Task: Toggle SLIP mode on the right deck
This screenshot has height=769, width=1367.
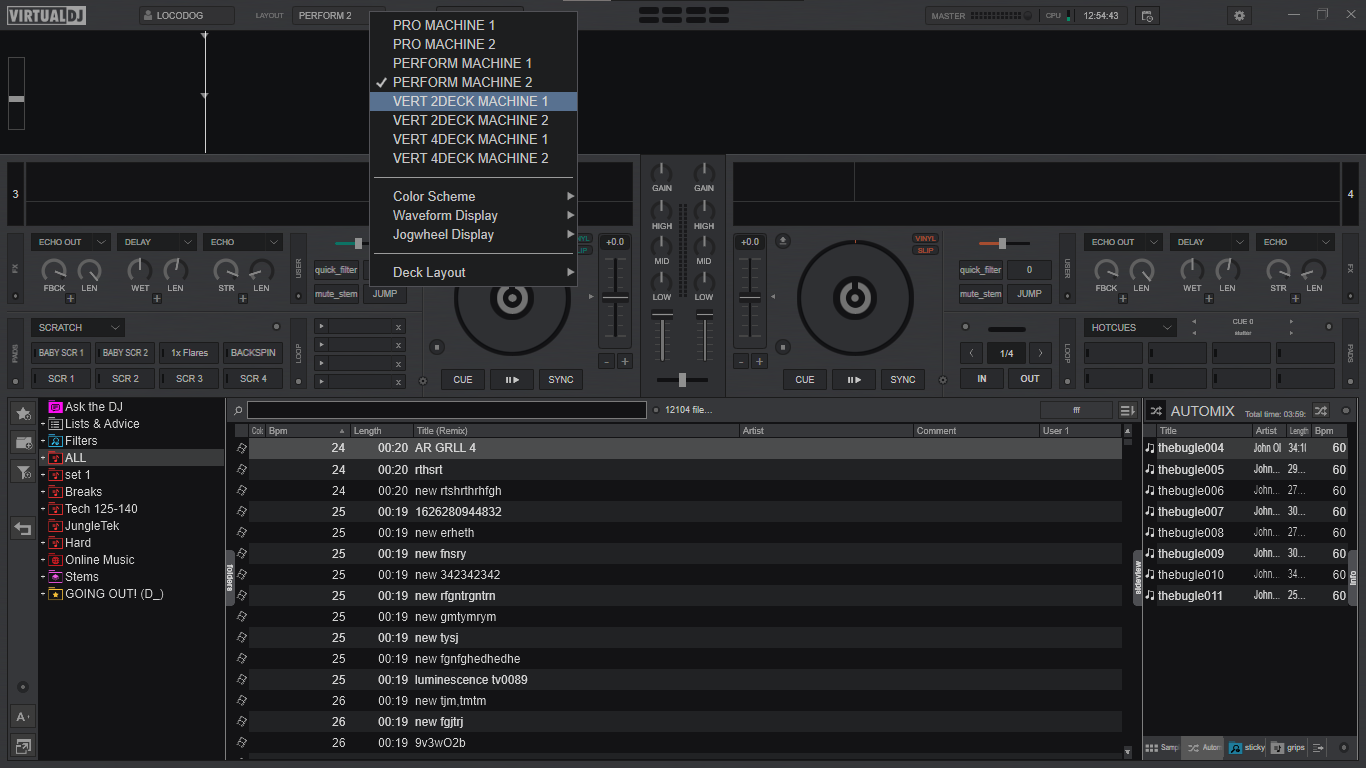Action: click(925, 250)
